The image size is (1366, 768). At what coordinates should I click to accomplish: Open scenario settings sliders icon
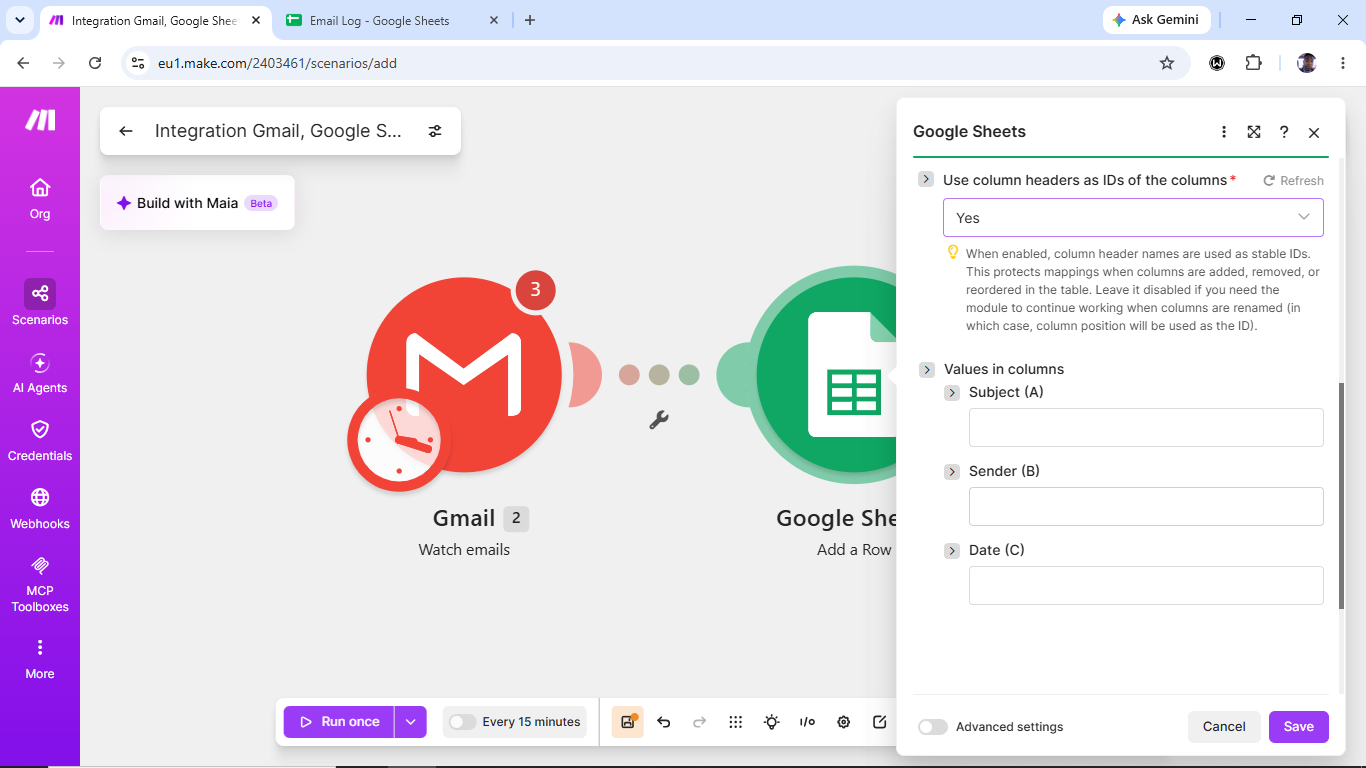[x=435, y=131]
